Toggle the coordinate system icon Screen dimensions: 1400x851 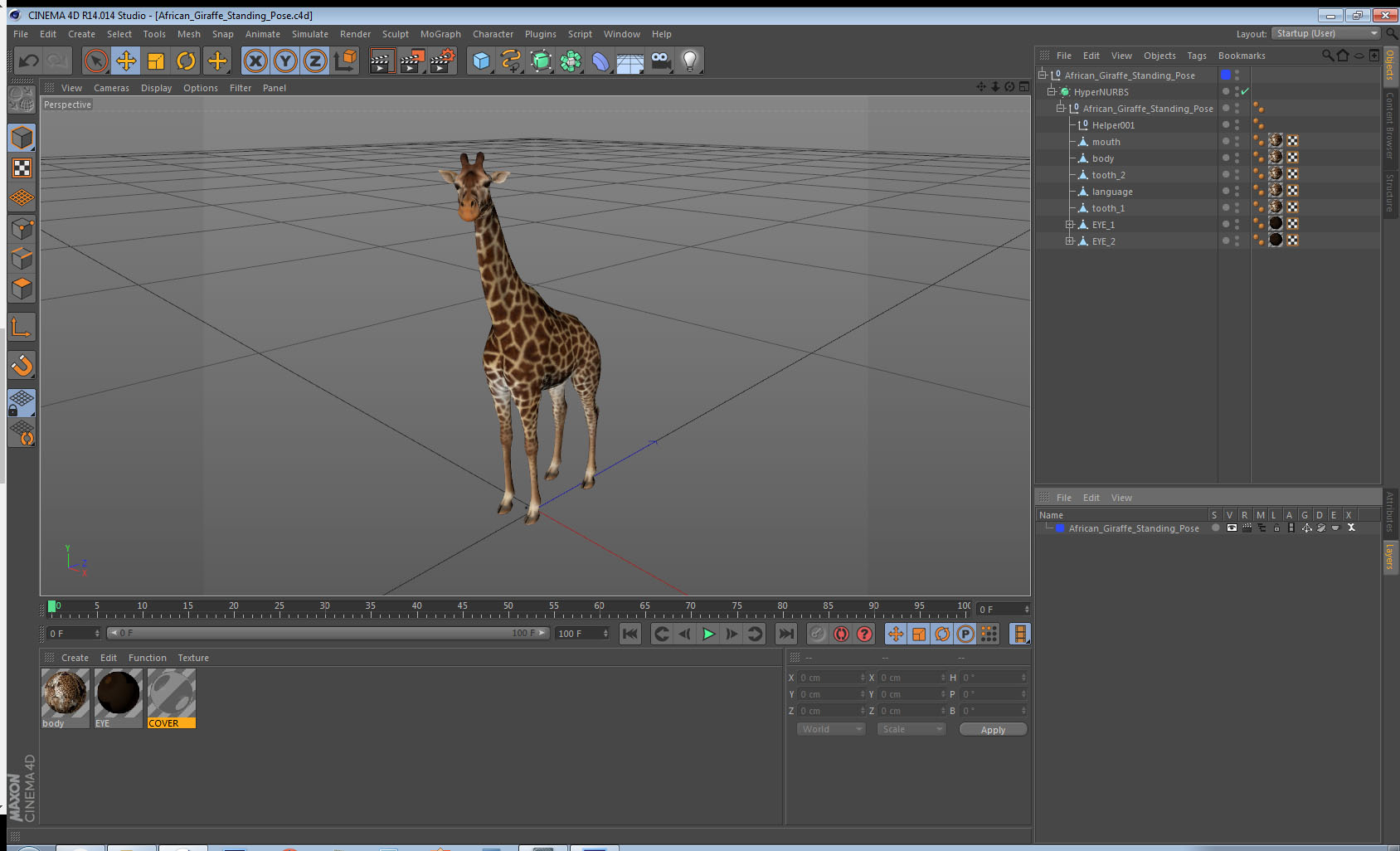[346, 61]
